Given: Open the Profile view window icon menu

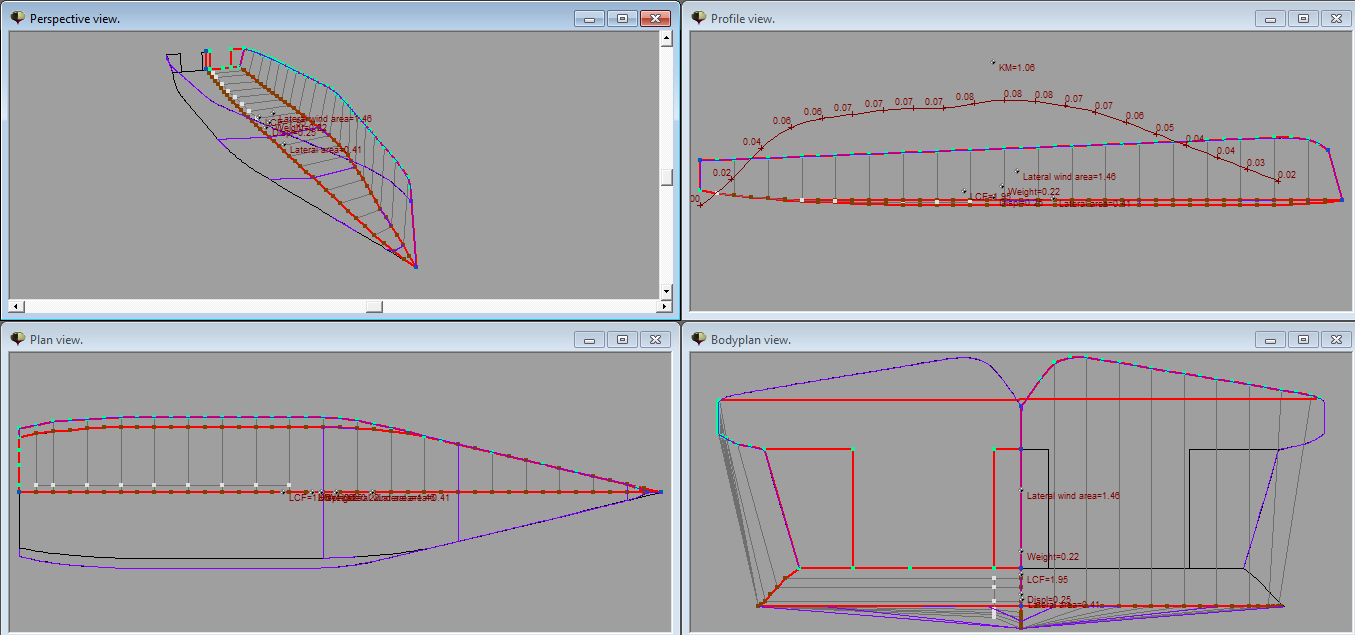Looking at the screenshot, I should [697, 18].
